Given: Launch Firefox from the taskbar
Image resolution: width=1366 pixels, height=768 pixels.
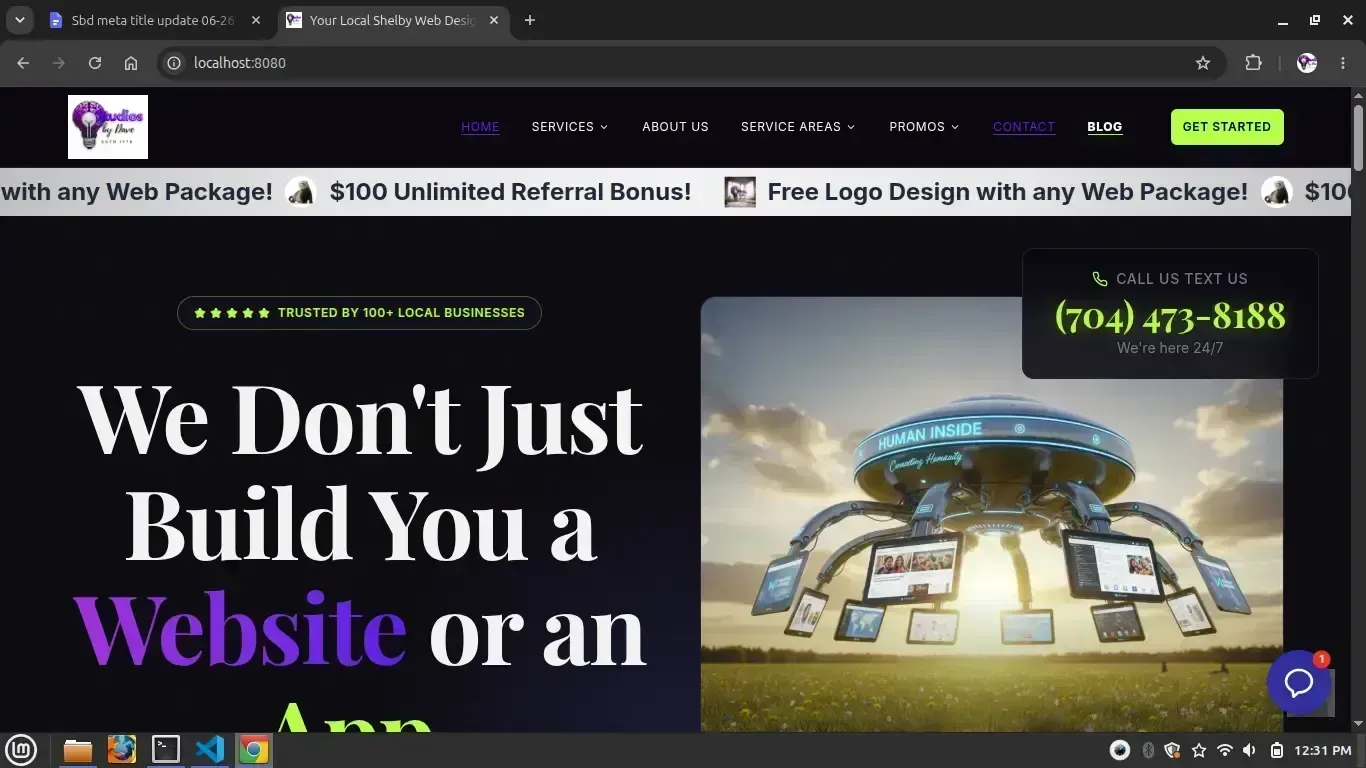Looking at the screenshot, I should click(x=121, y=749).
